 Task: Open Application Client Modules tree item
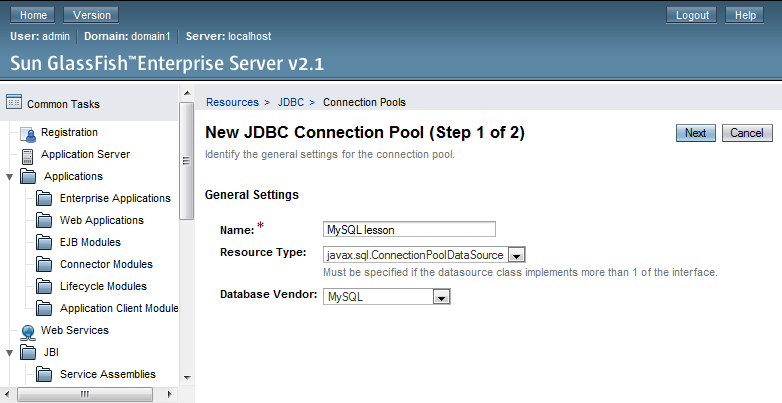tap(119, 308)
